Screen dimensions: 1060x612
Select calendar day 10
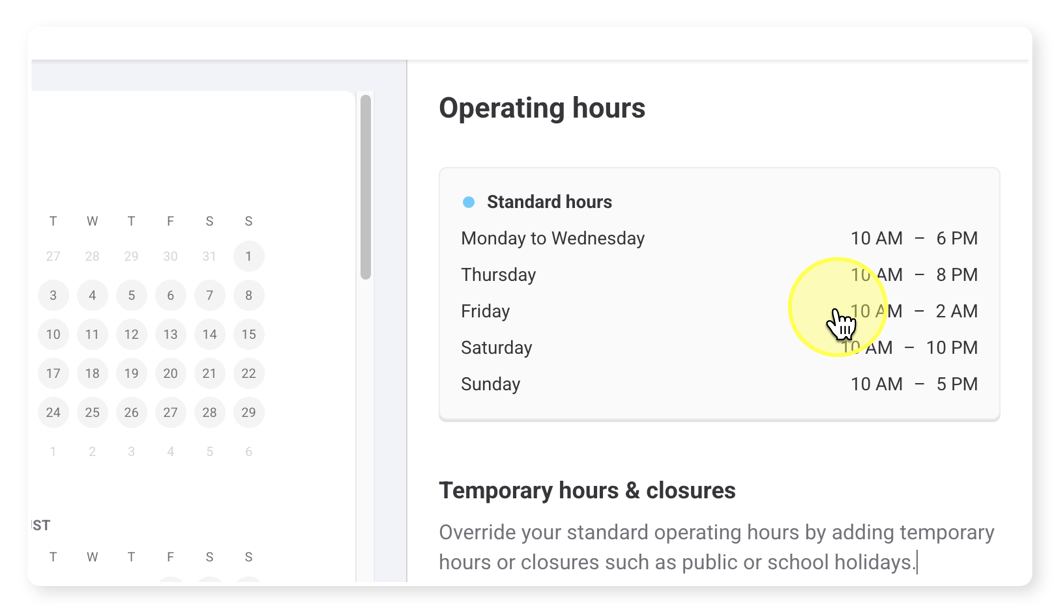[x=53, y=334]
